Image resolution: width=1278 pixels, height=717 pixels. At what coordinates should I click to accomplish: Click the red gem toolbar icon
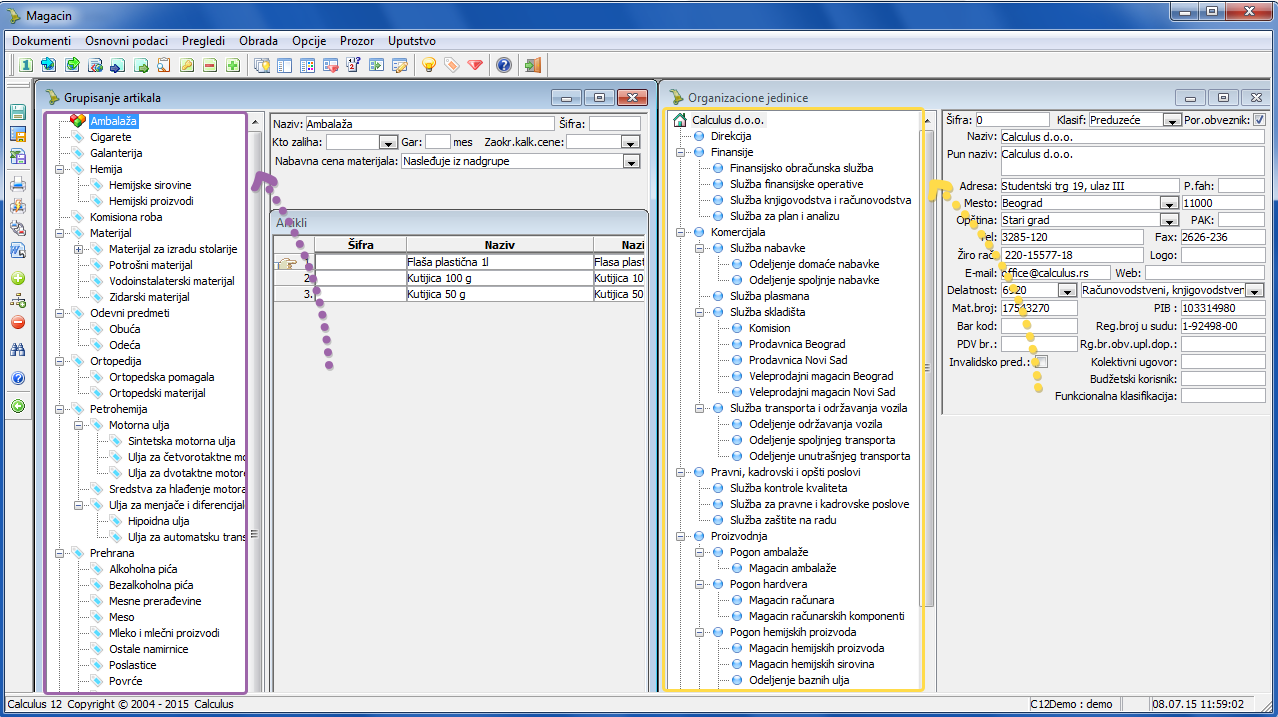pyautogui.click(x=475, y=65)
